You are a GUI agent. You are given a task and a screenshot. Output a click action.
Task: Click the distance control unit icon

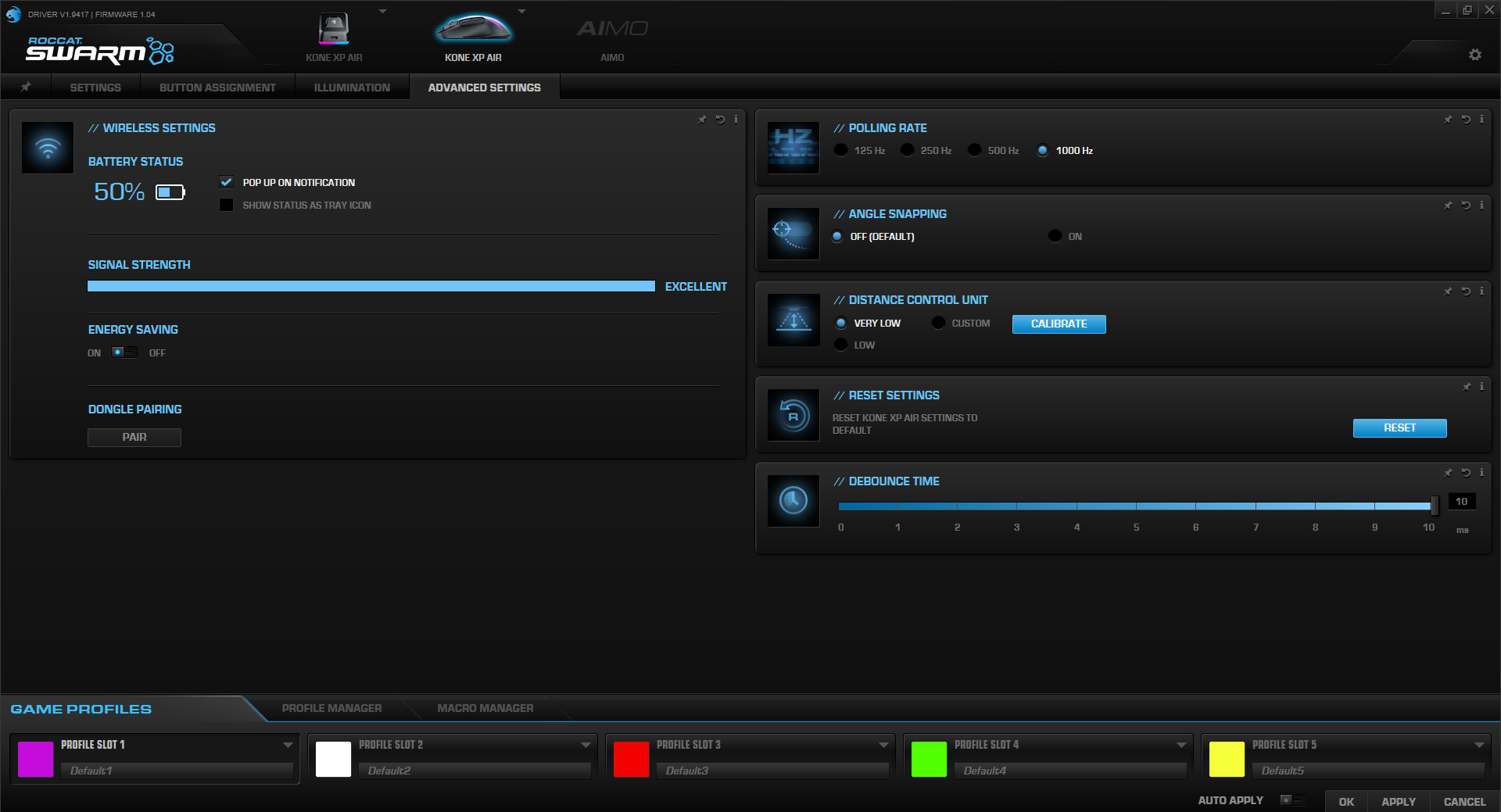[x=793, y=320]
